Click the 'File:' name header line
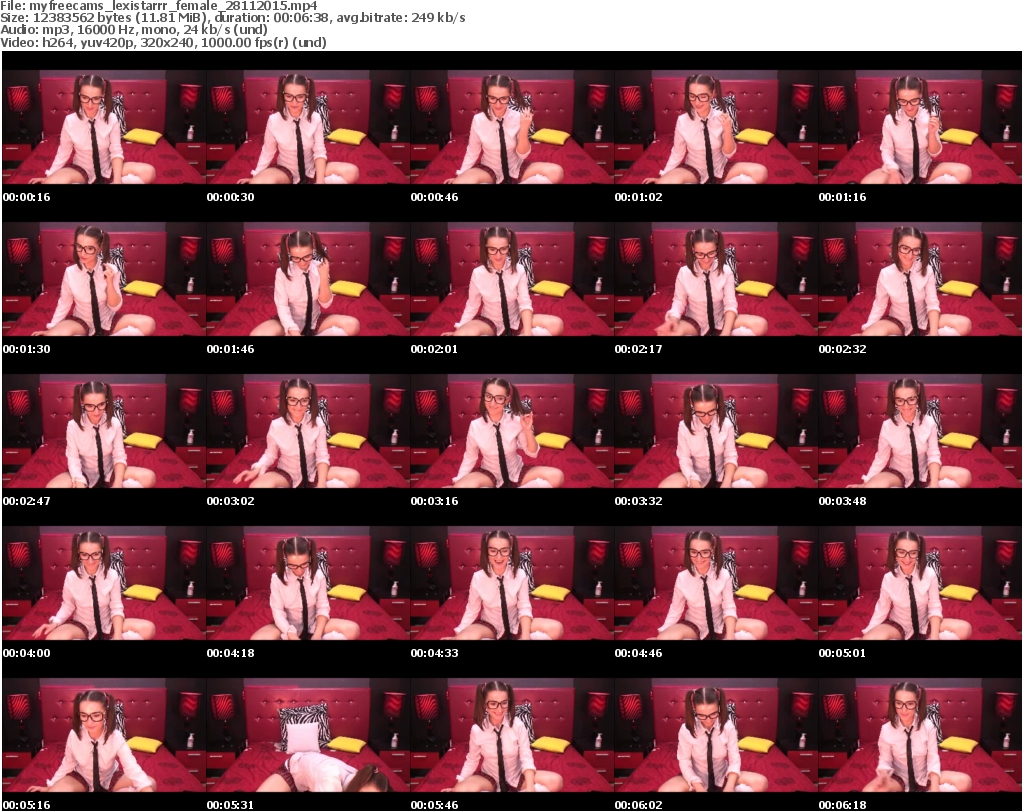Screen dimensions: 1024x811 point(159,5)
